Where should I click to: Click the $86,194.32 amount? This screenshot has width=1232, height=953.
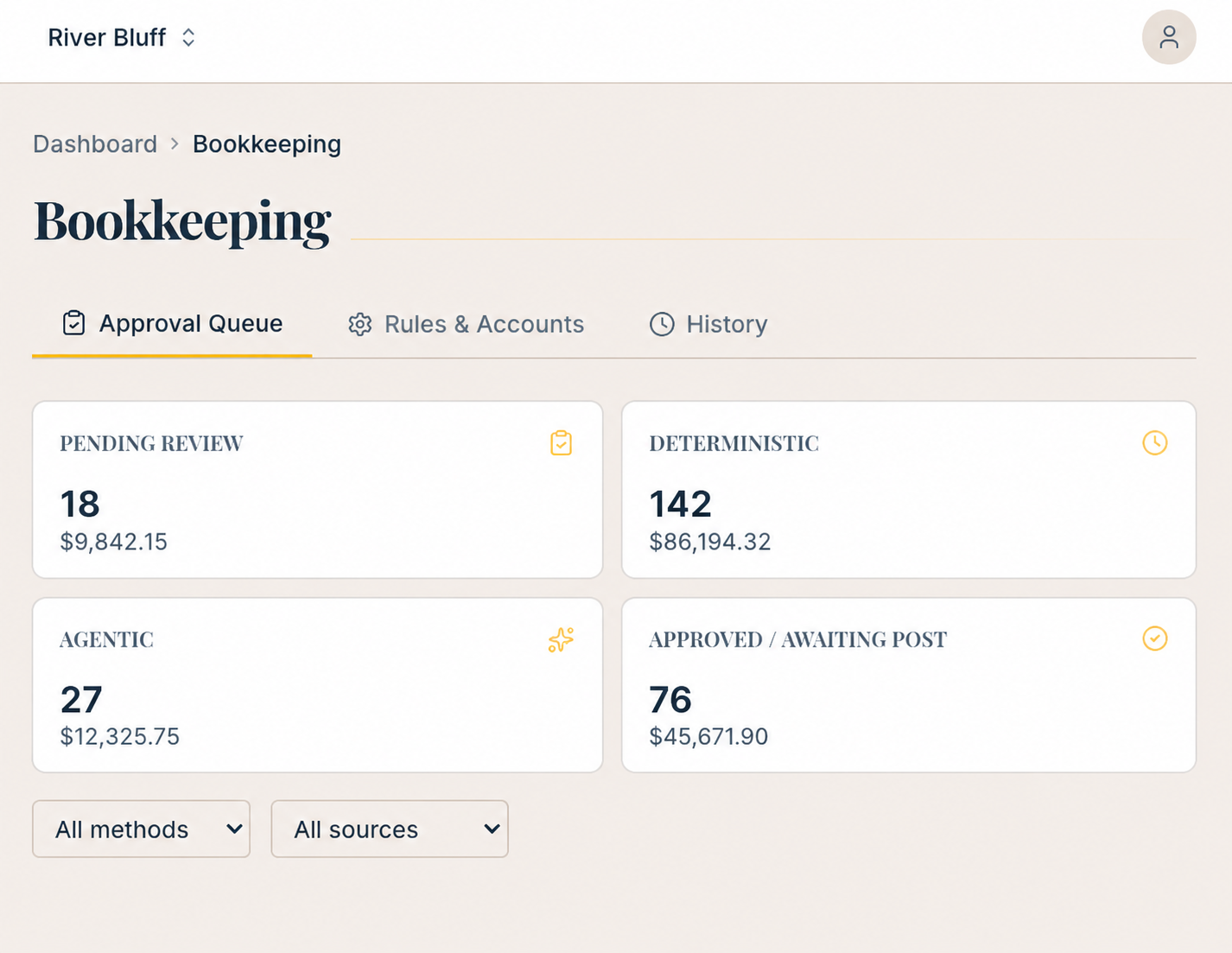[709, 542]
